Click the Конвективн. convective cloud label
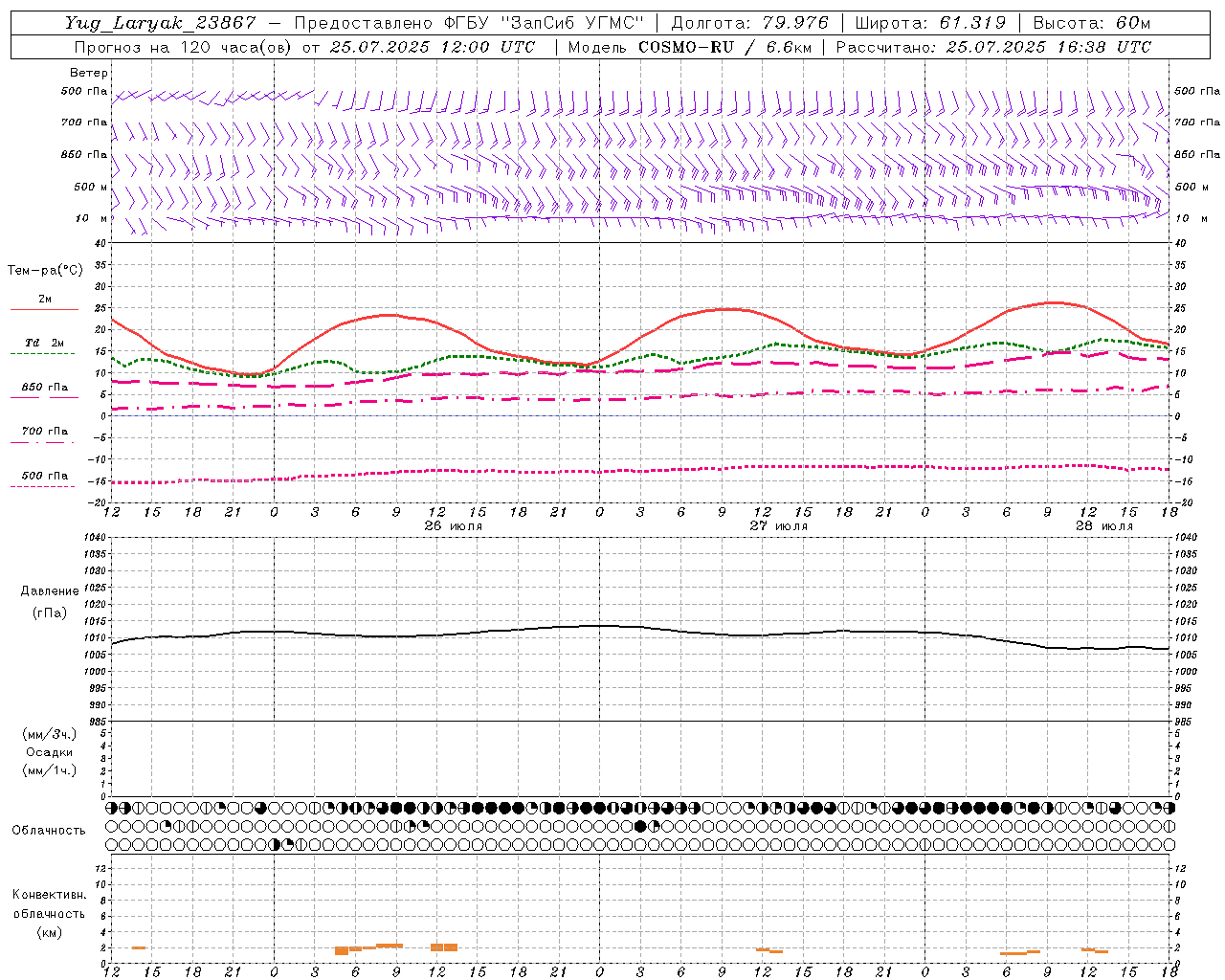 pyautogui.click(x=49, y=895)
